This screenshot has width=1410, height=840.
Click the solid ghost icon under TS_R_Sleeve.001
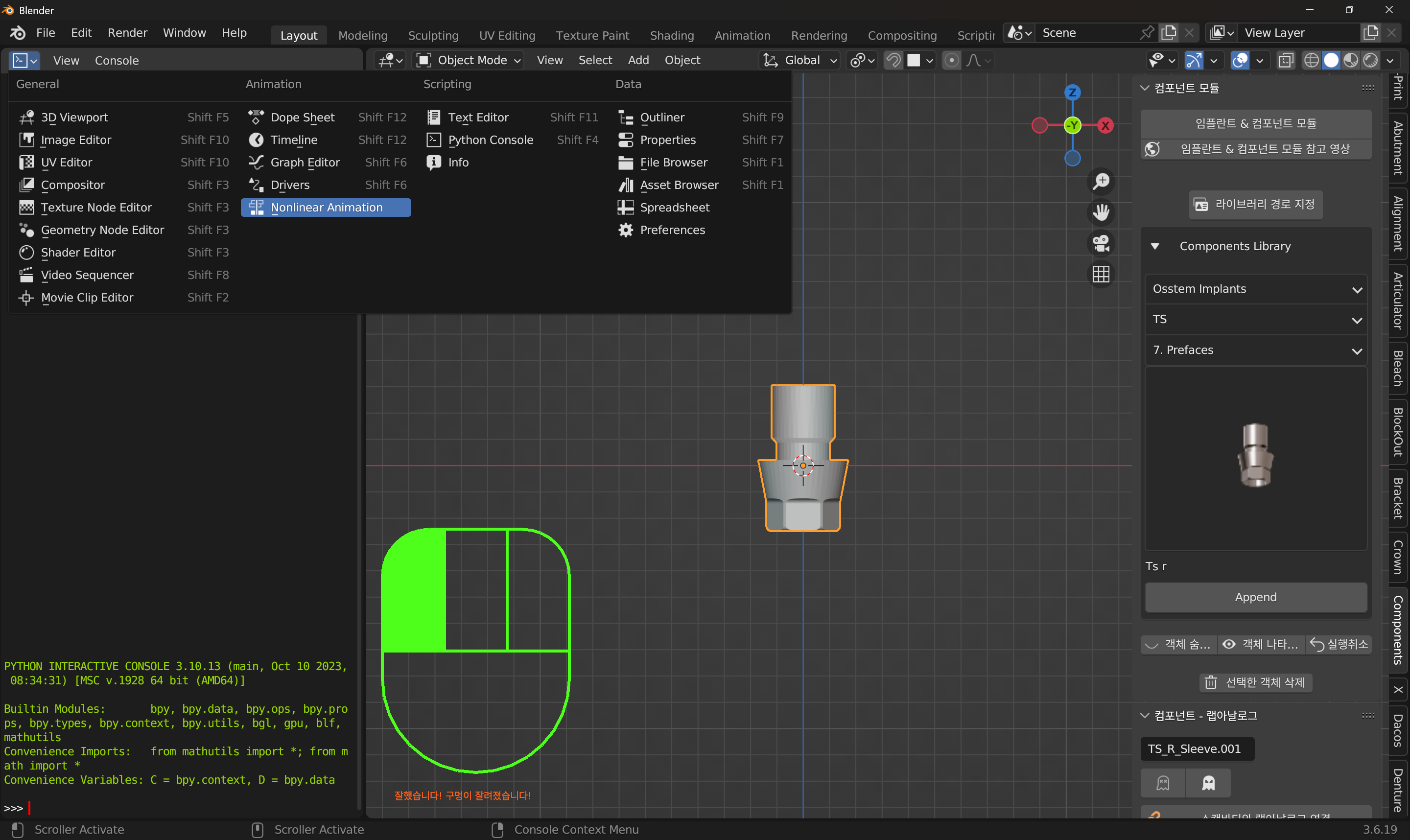[x=1208, y=783]
